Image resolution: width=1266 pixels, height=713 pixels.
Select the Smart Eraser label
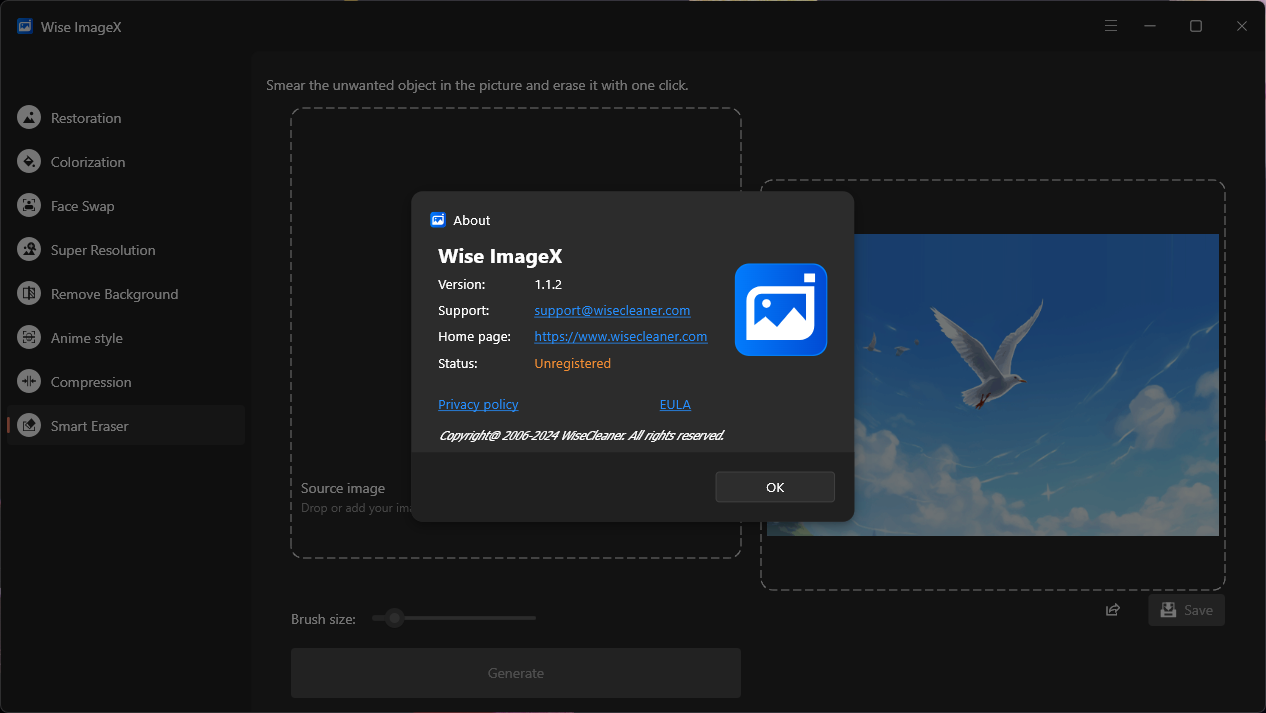[90, 426]
